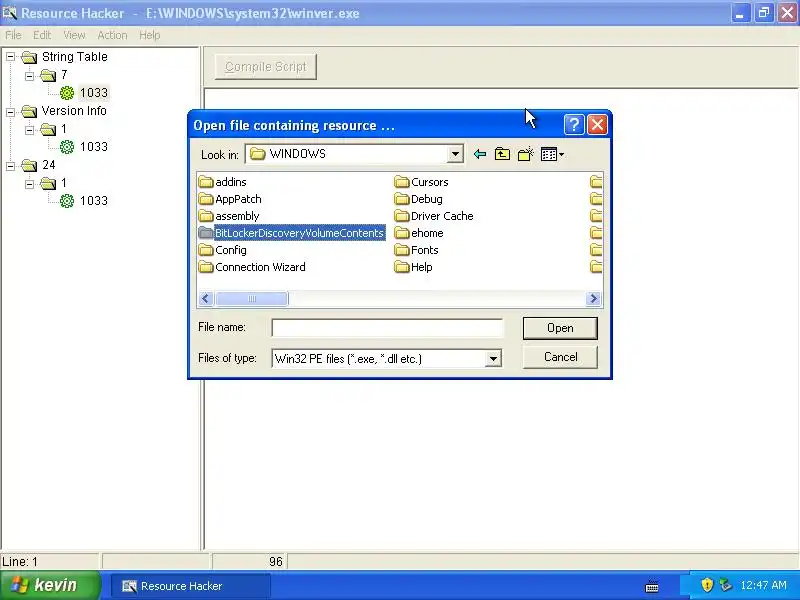Click the kevin start button
Viewport: 800px width, 600px height.
coord(51,585)
